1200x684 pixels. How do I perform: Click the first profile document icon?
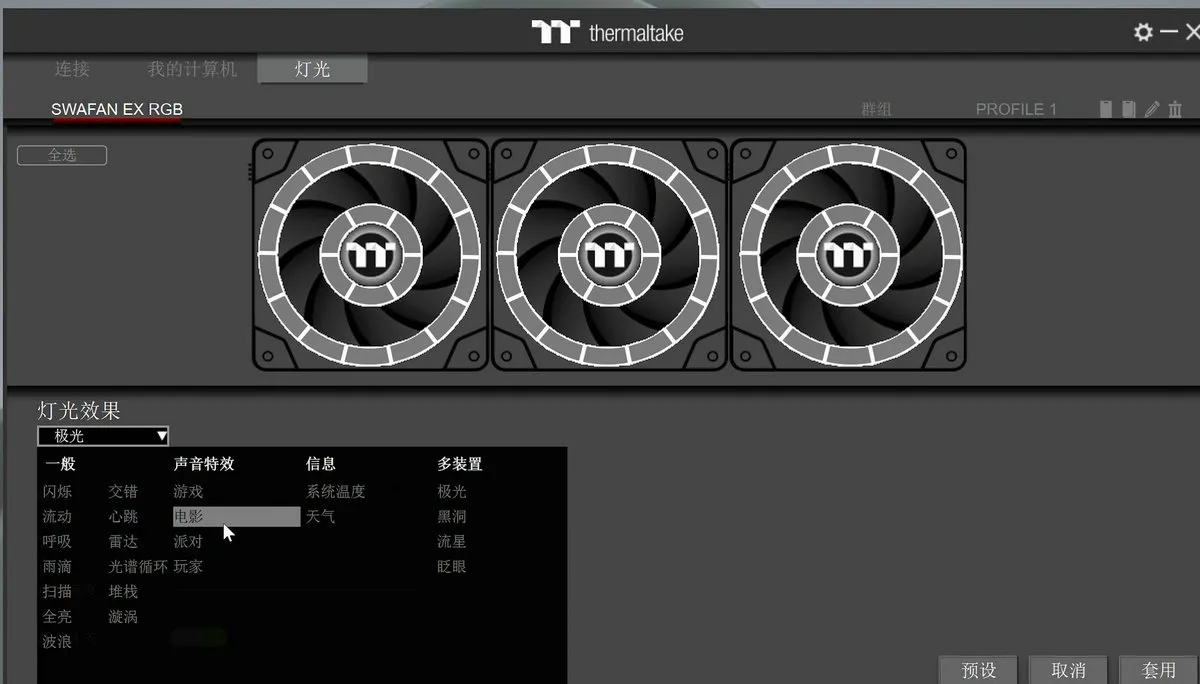click(1106, 109)
